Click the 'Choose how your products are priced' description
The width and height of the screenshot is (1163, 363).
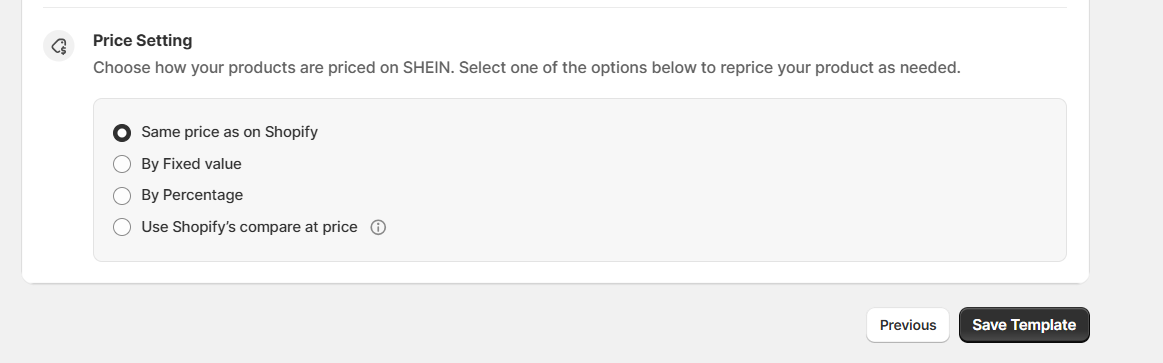pos(527,68)
